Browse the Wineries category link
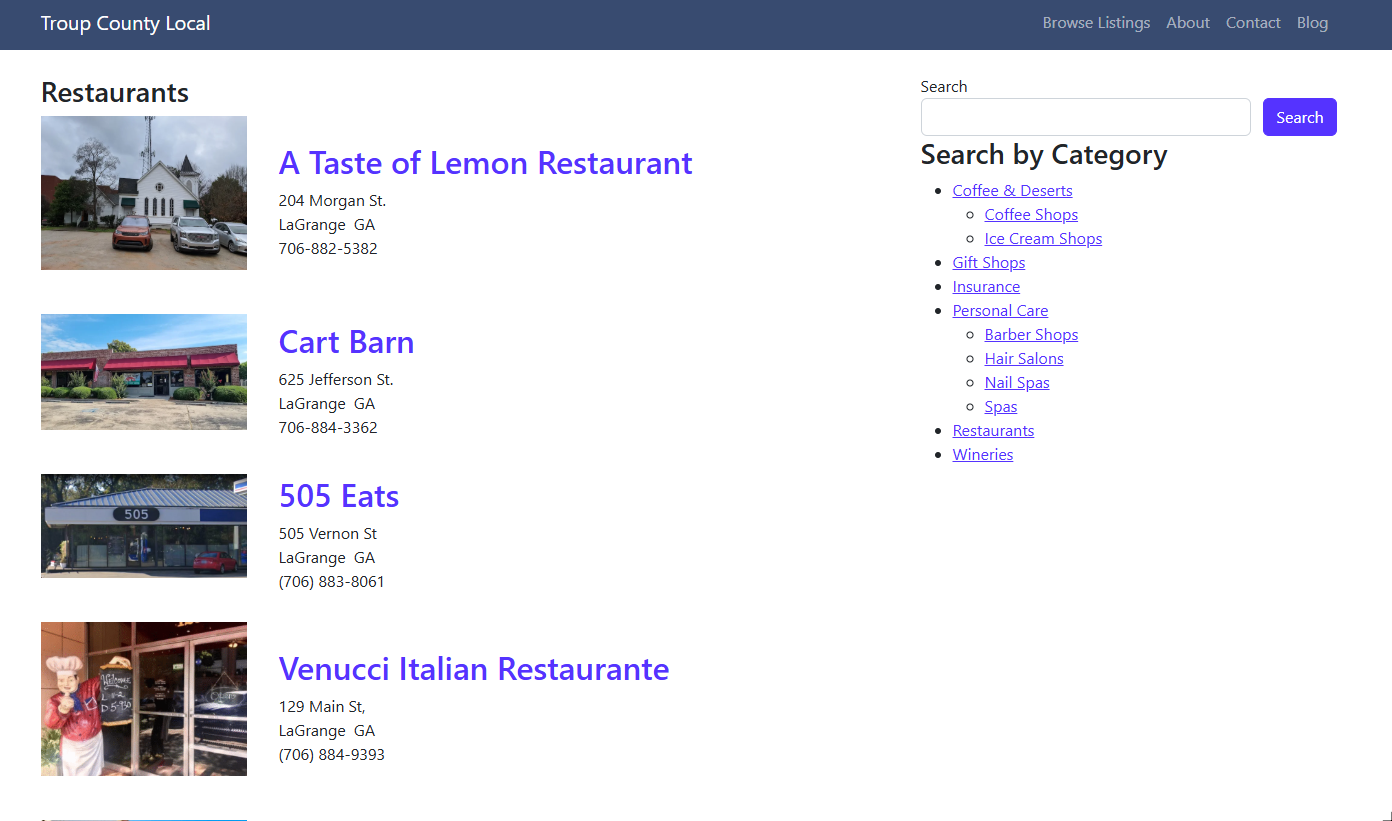The image size is (1392, 821). click(x=982, y=455)
